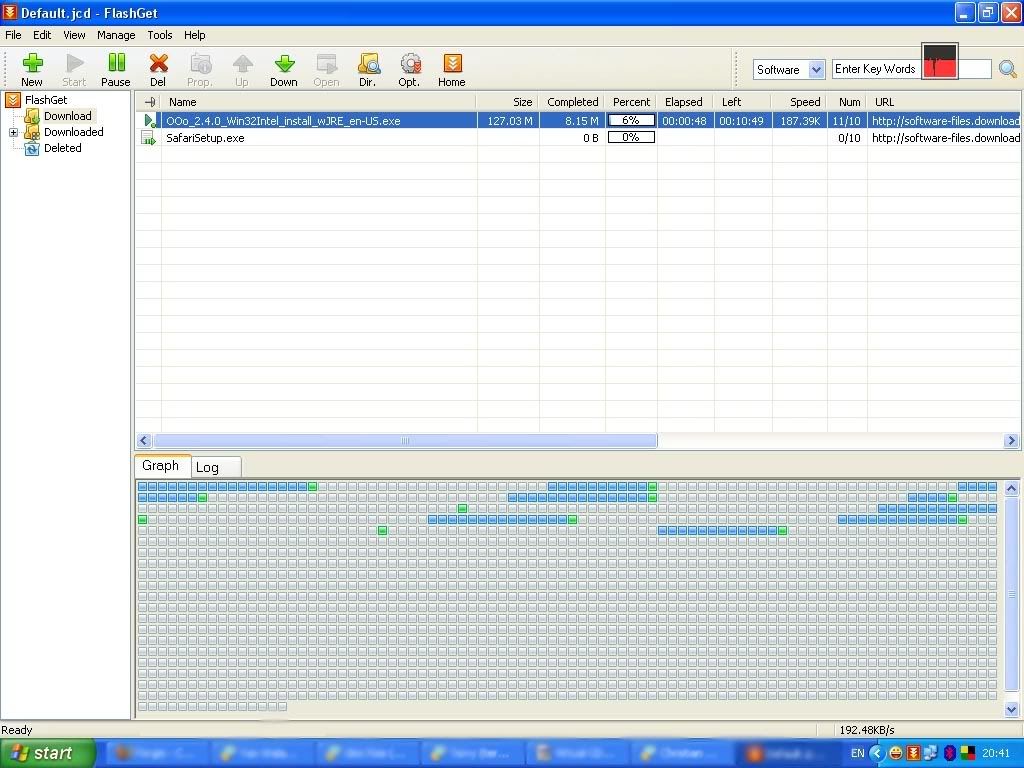
Task: Open the Help menu
Action: (x=194, y=35)
